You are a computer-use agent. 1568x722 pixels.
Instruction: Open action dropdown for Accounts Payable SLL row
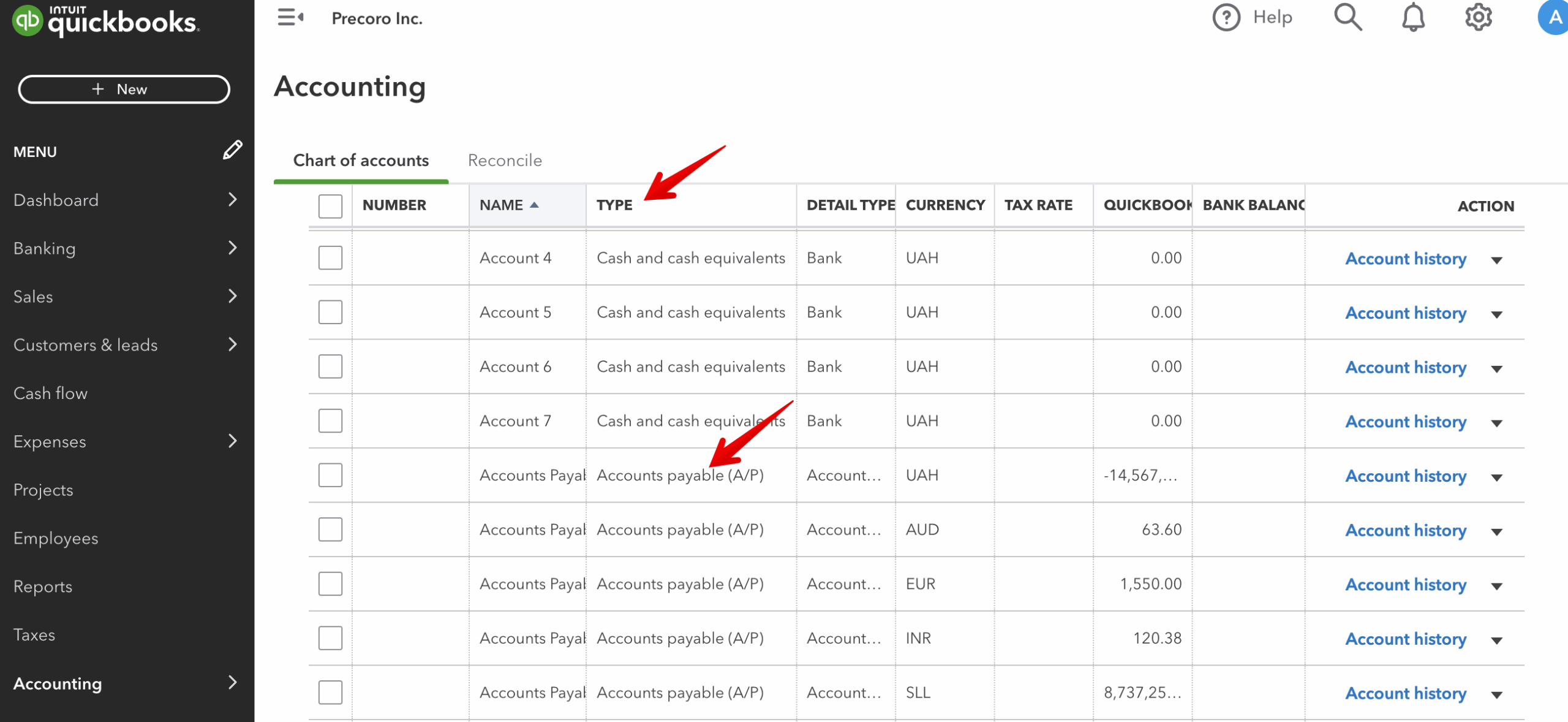1496,695
